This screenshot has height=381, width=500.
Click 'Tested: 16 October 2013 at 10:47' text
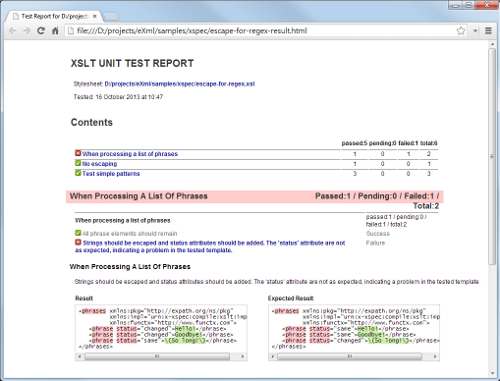[x=118, y=97]
